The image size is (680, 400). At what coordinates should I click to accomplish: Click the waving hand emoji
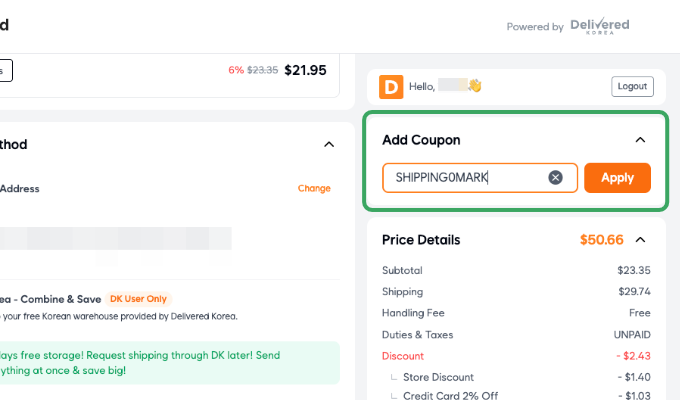pyautogui.click(x=475, y=86)
